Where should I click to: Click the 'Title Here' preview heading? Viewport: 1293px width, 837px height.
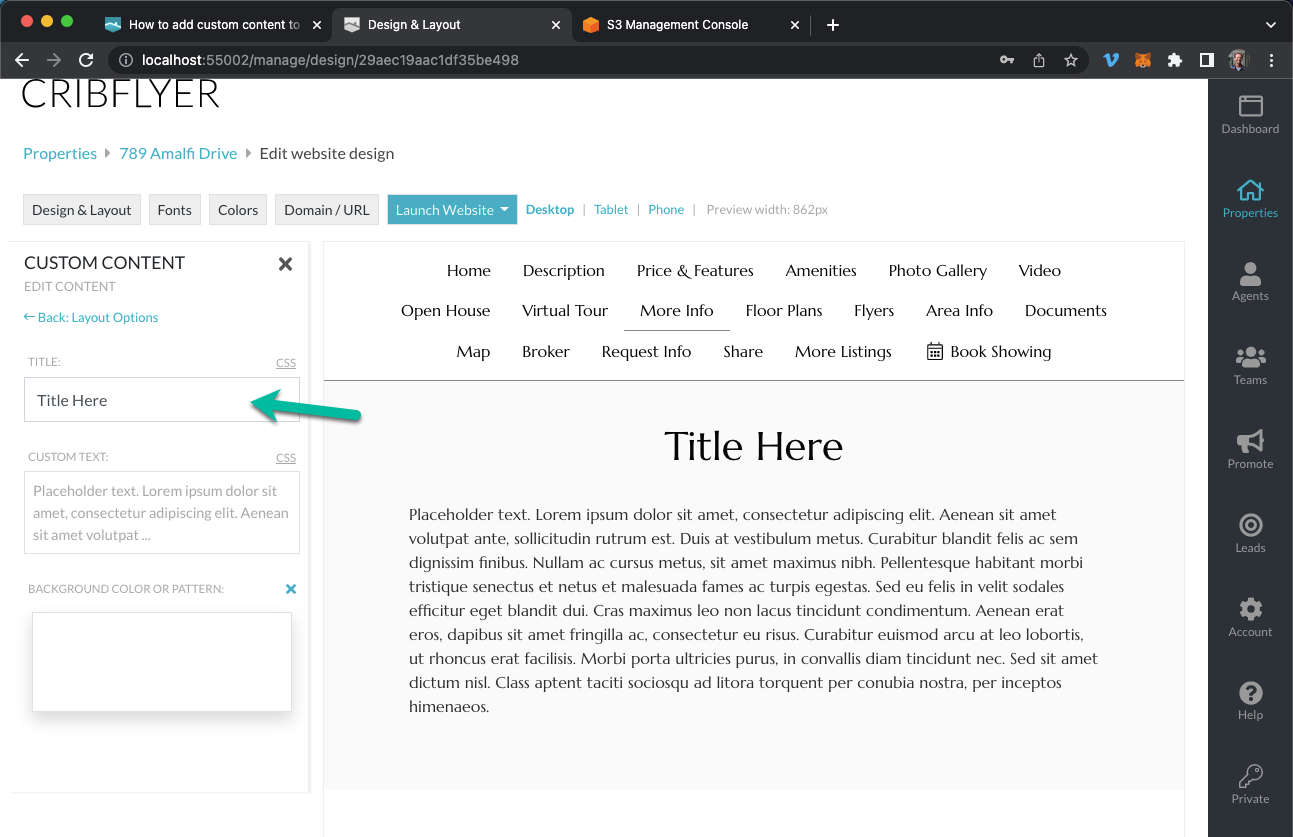(x=753, y=446)
